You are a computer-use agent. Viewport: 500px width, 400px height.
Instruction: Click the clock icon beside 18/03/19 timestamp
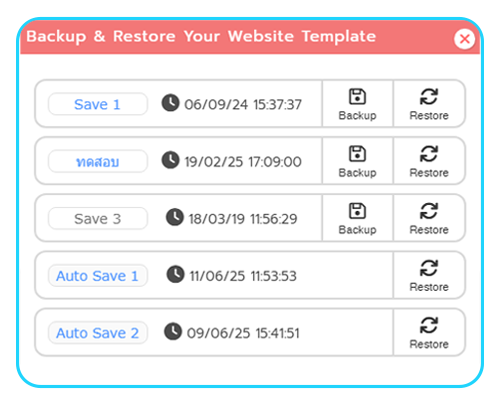pyautogui.click(x=175, y=217)
